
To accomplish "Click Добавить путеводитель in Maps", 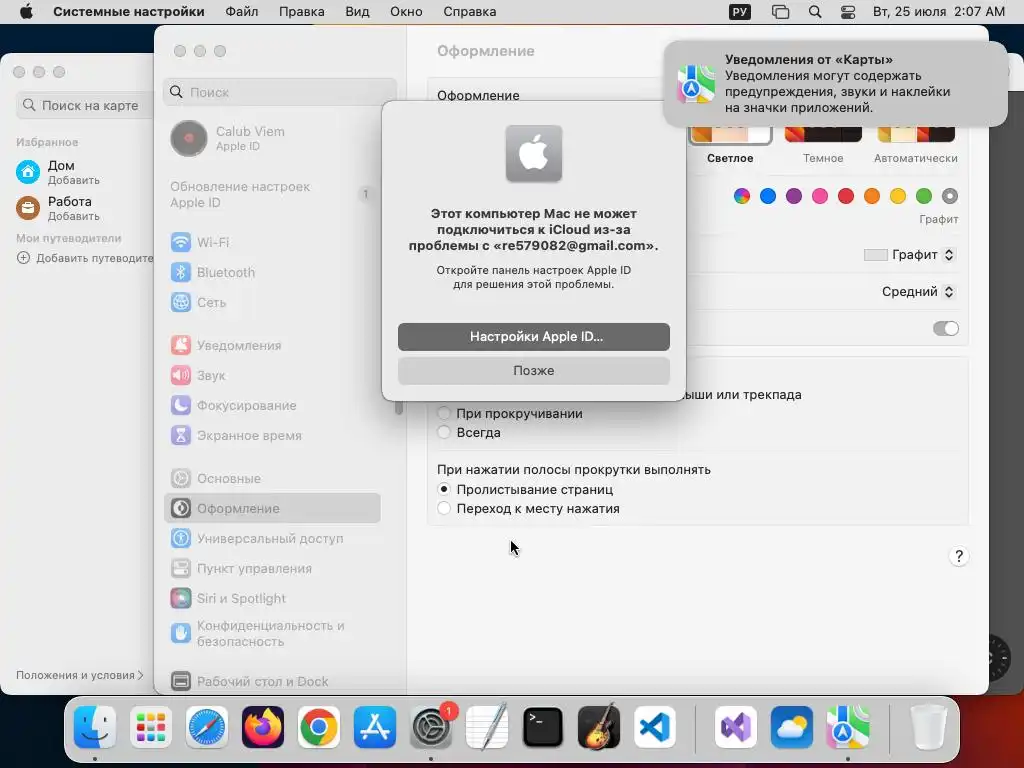I will point(84,258).
